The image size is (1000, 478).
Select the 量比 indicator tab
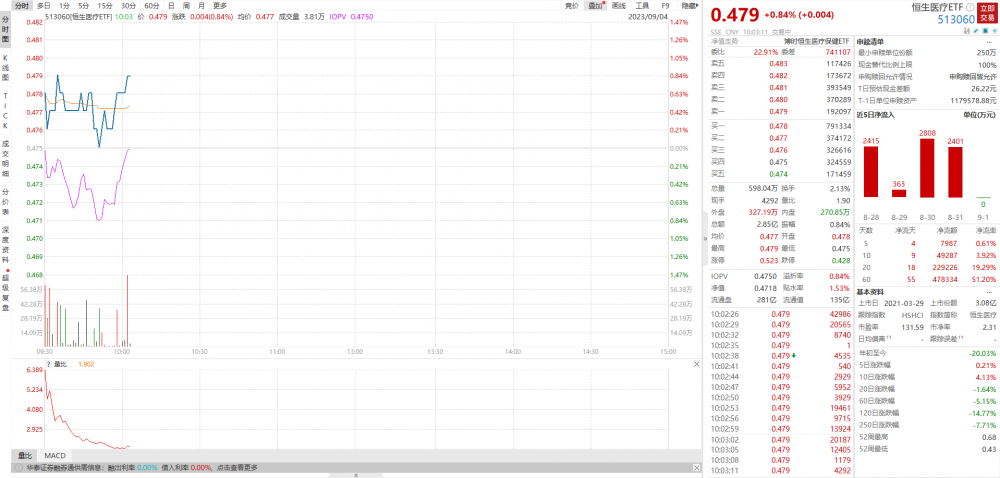(25, 455)
